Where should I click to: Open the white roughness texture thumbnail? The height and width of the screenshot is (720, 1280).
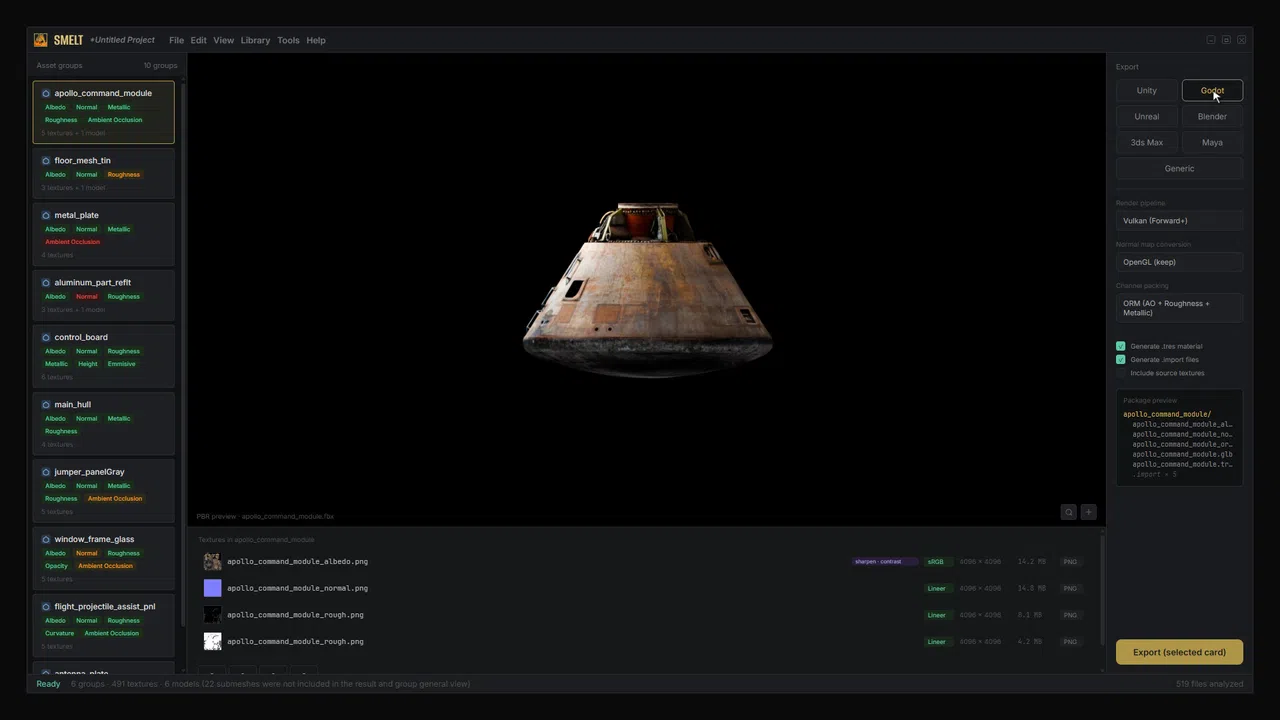coord(212,641)
